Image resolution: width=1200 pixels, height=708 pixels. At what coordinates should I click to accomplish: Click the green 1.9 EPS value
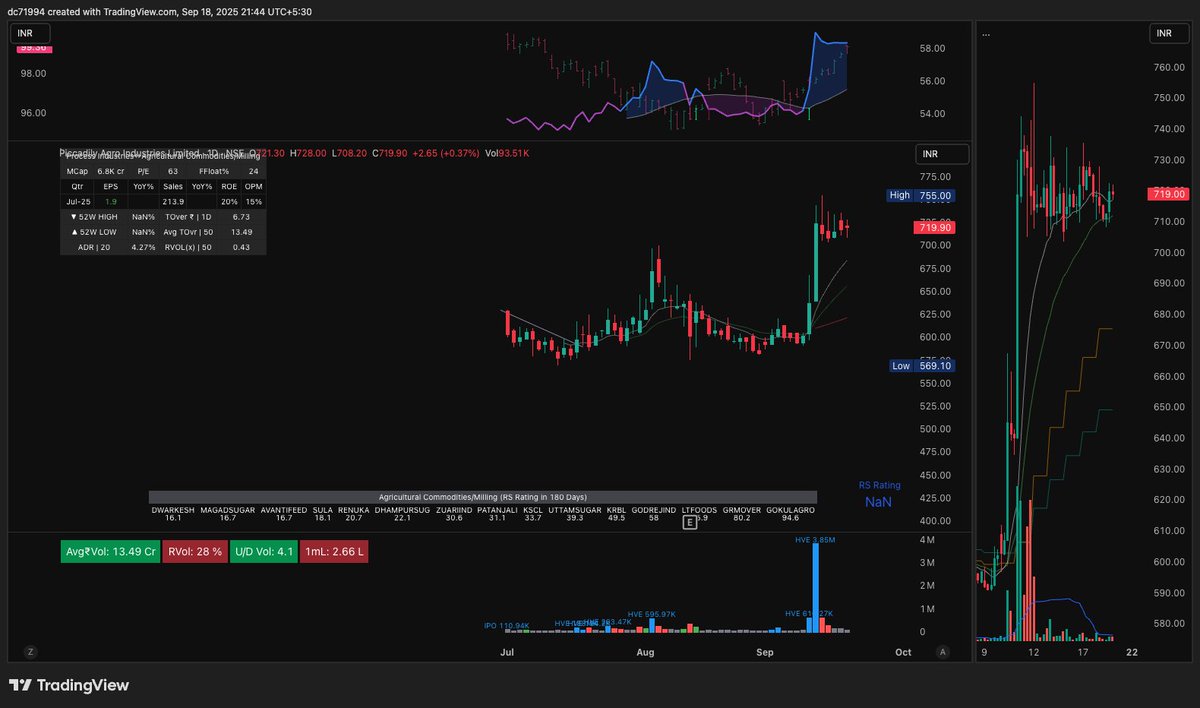coord(111,202)
